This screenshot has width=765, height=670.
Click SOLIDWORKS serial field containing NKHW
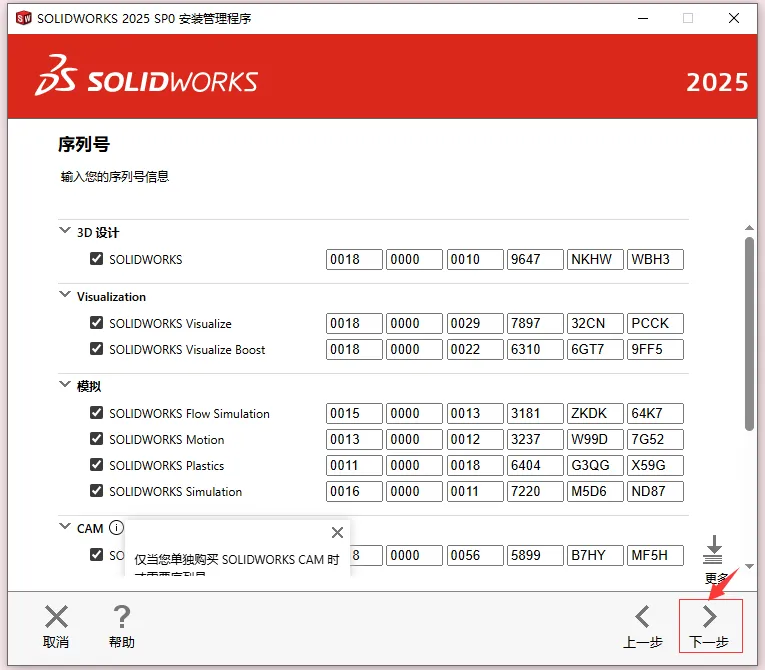tap(595, 259)
